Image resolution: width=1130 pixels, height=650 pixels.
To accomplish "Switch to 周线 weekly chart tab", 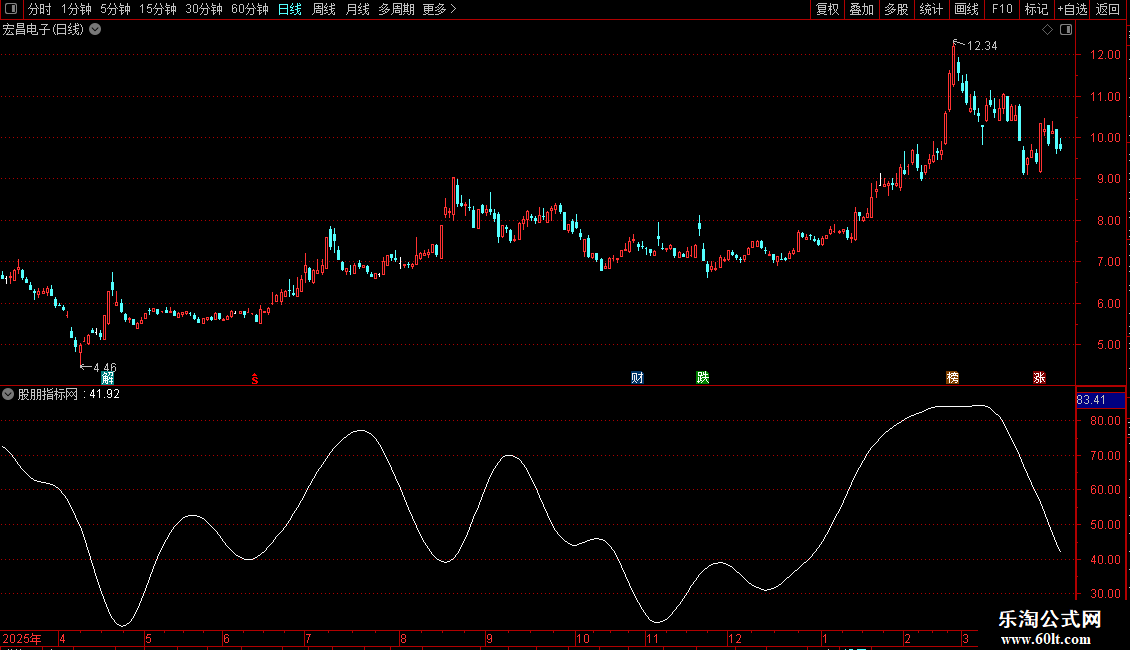I will pos(323,9).
